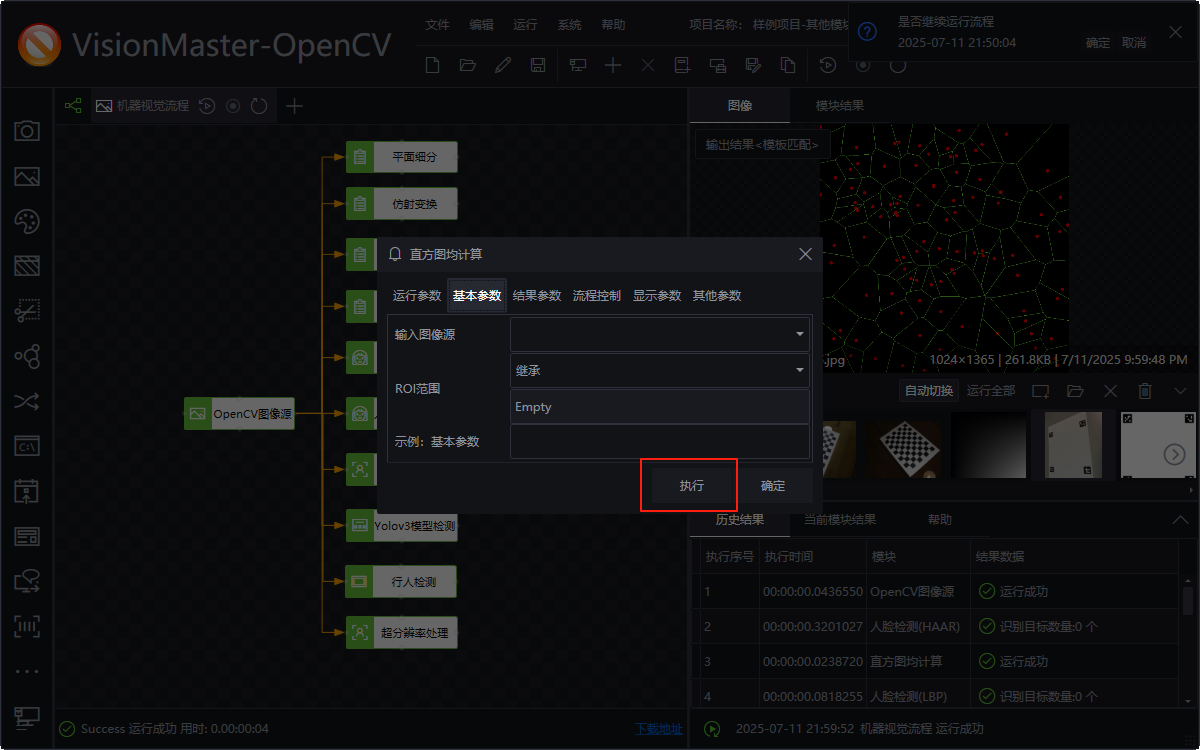Toggle the 自动切换 auto-switch option
Viewport: 1200px width, 750px height.
928,390
